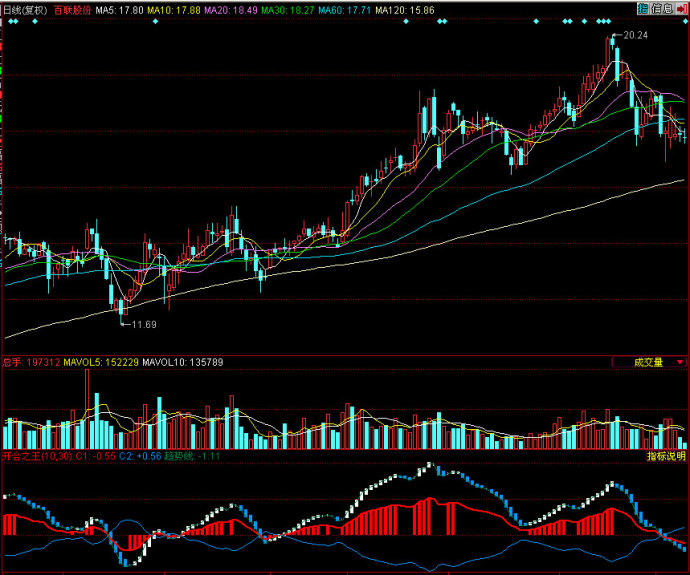The height and width of the screenshot is (575, 690).
Task: Click the red arrow exit icon
Action: point(682,9)
